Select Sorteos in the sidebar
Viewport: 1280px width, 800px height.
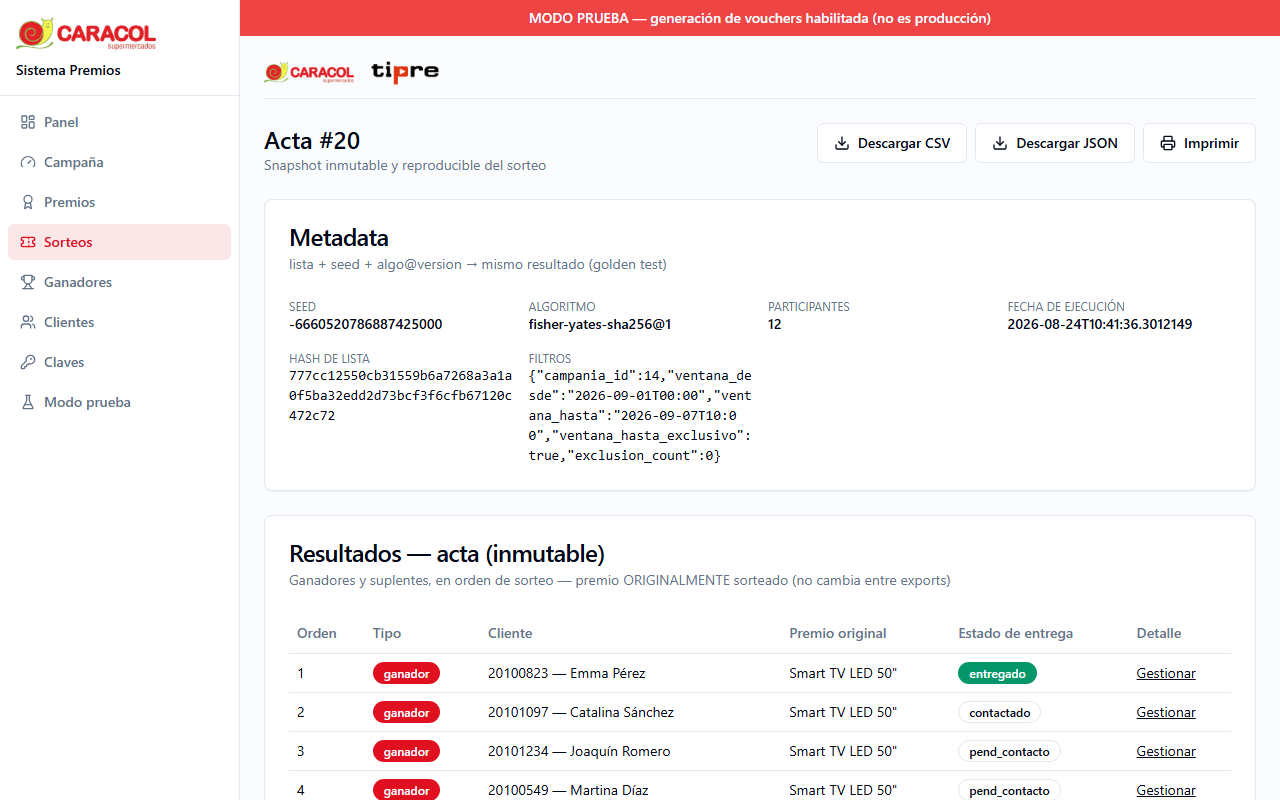[x=119, y=242]
